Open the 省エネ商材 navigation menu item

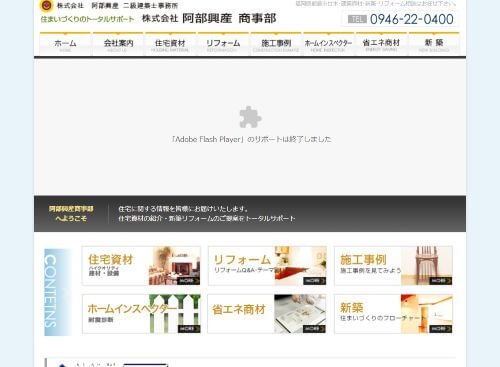[381, 44]
